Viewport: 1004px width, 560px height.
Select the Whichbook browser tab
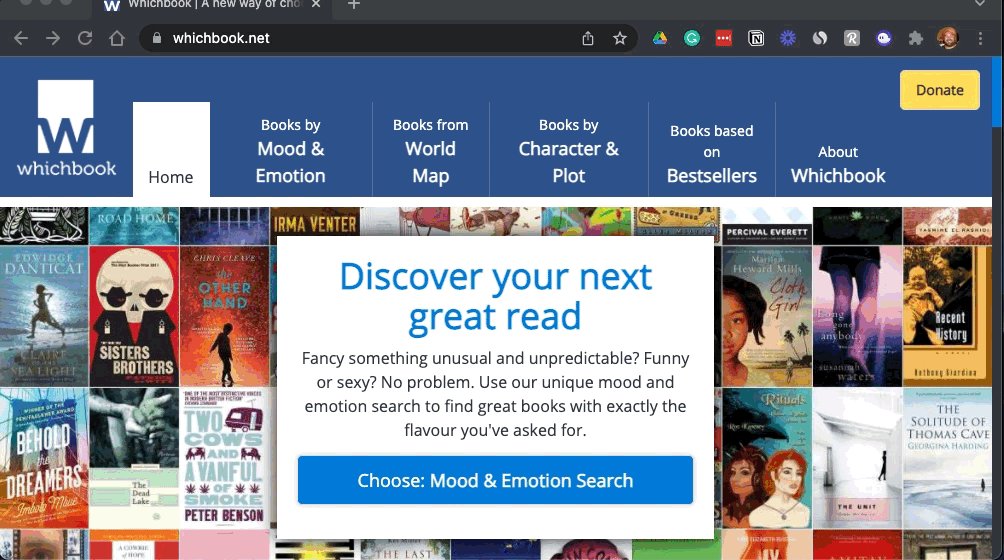(211, 5)
